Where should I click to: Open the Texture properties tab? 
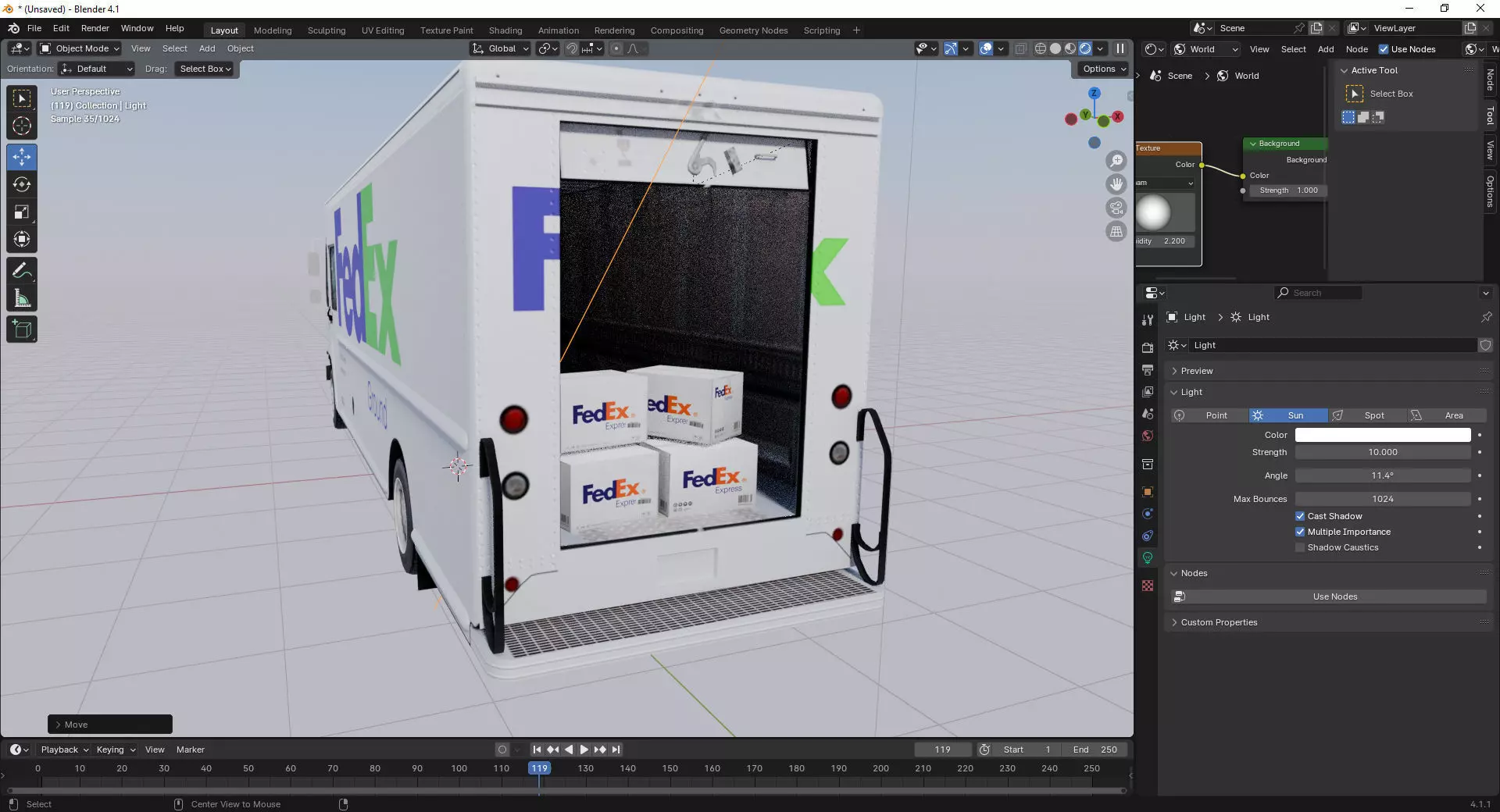pos(1148,586)
